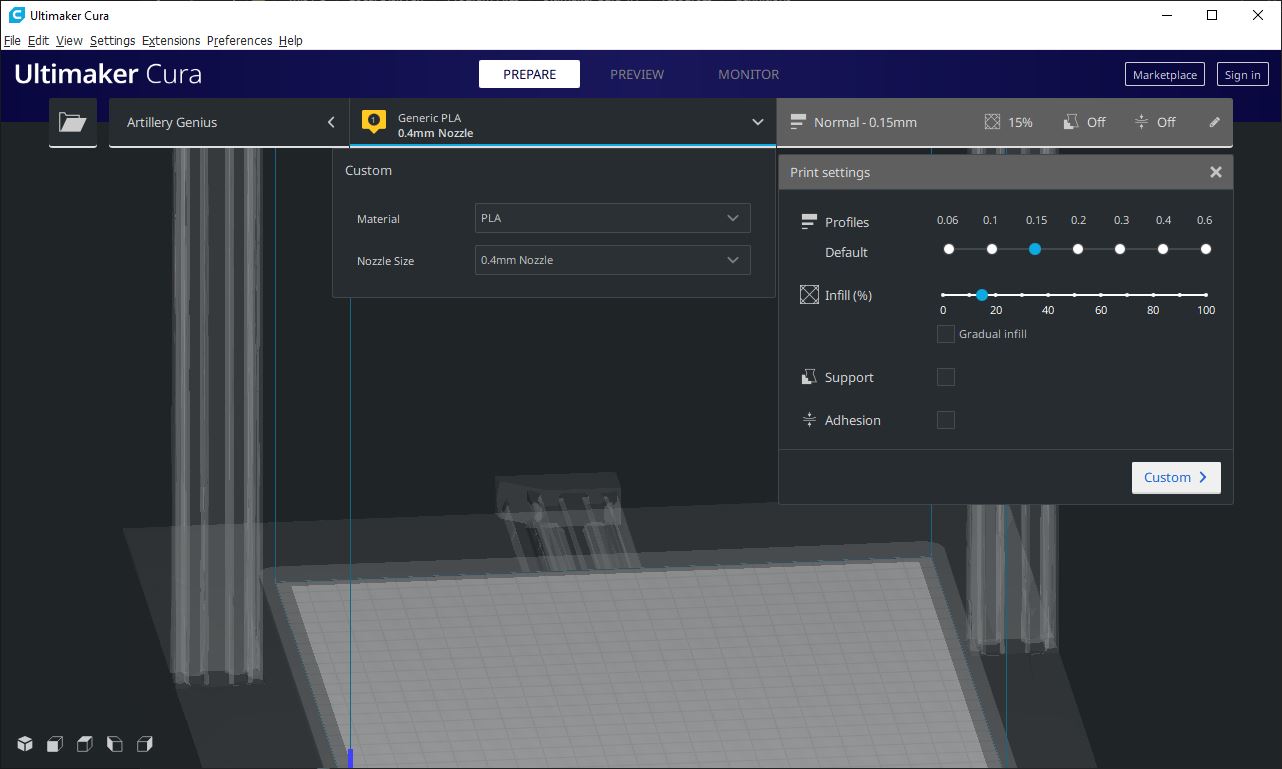1282x769 pixels.
Task: Open the Nozzle Size 0.4mm dropdown
Action: point(612,260)
